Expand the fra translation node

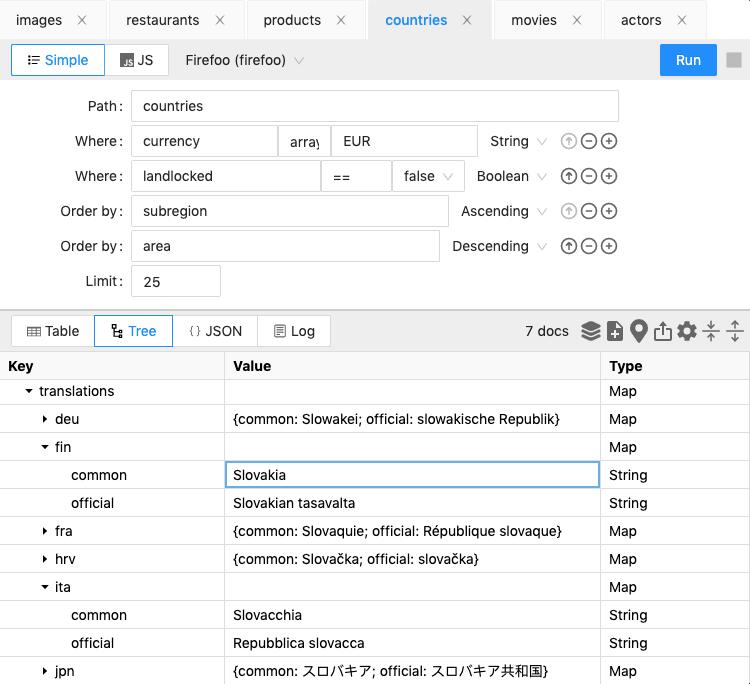44,531
